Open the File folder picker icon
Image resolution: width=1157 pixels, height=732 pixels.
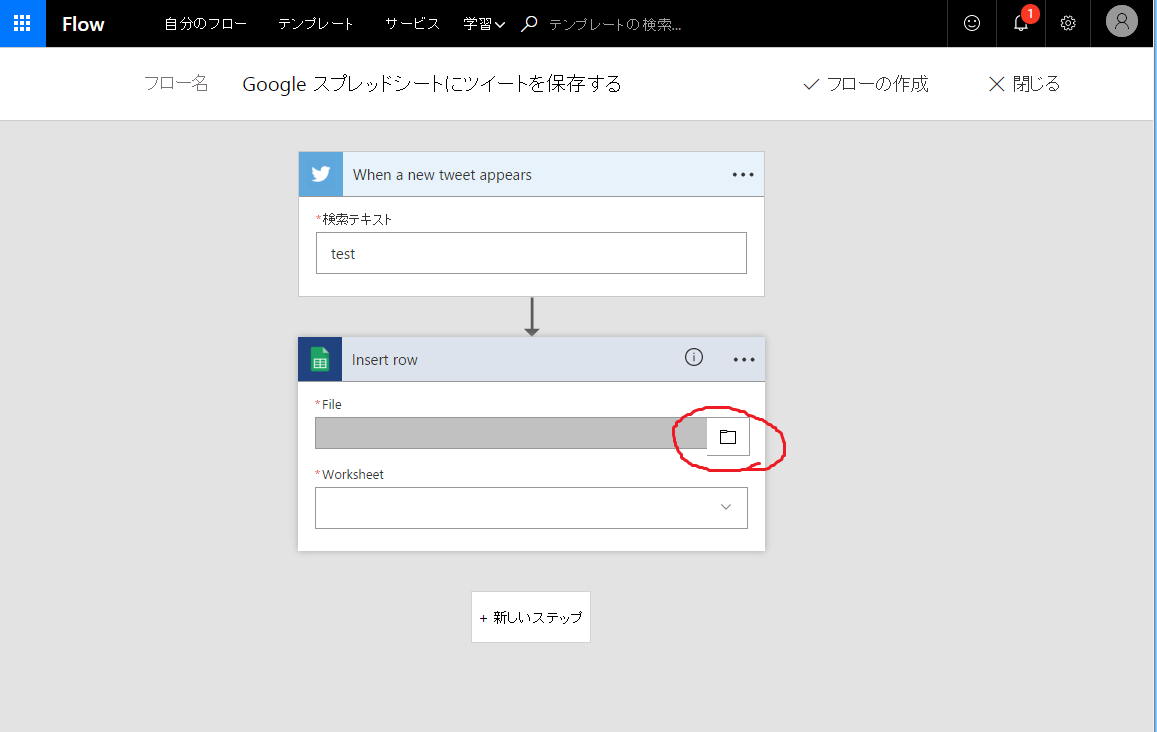pos(728,437)
